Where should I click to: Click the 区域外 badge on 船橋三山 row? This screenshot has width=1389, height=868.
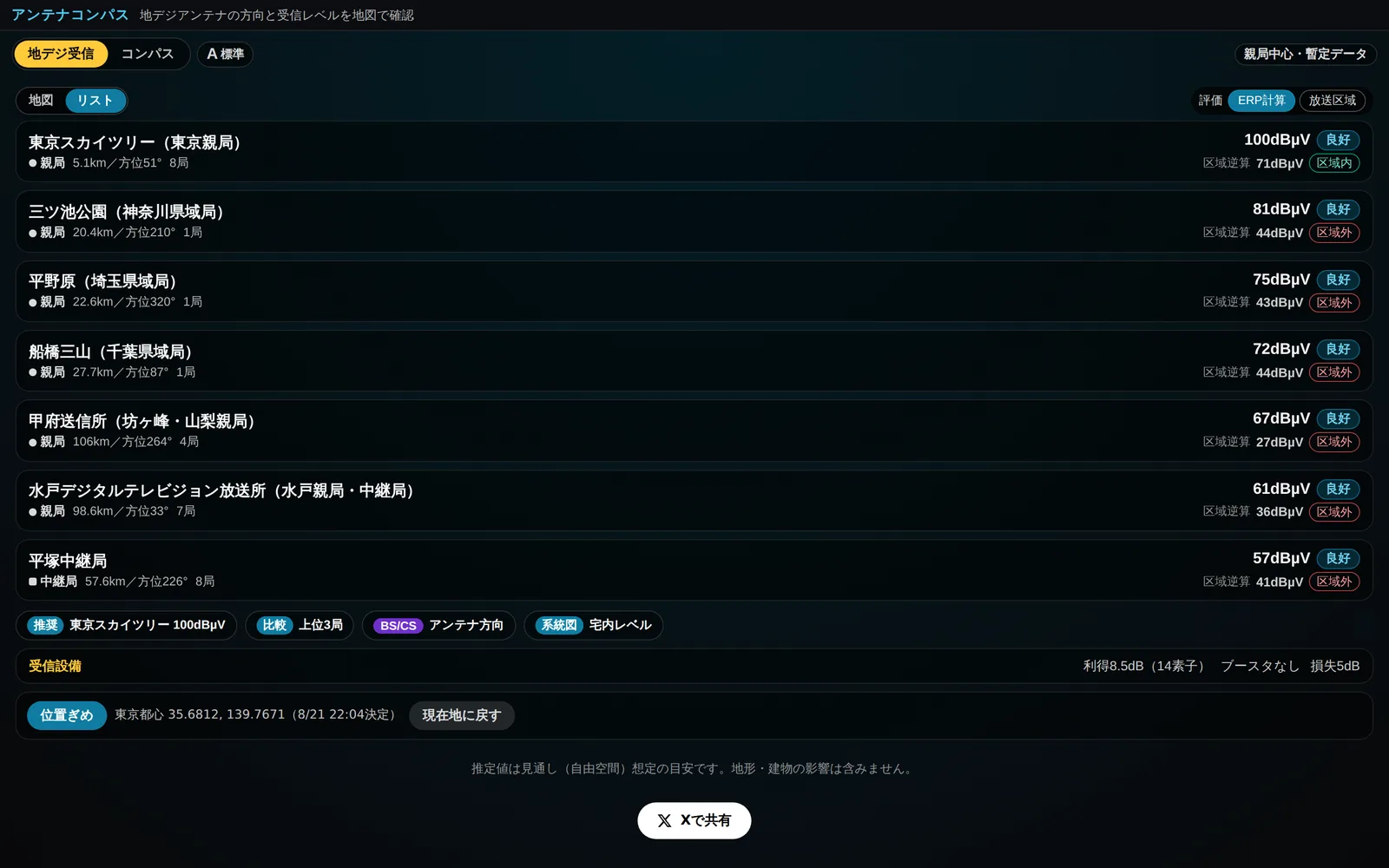[x=1334, y=372]
